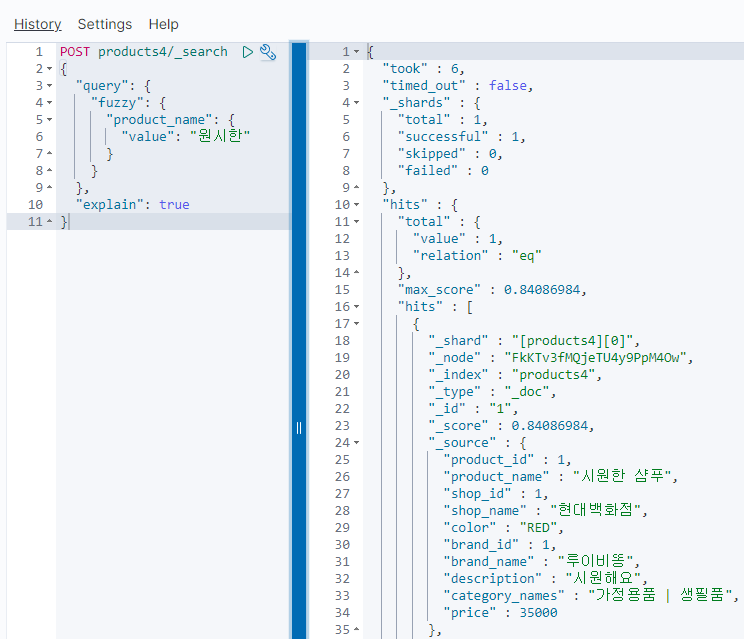The height and width of the screenshot is (639, 744).
Task: Collapse the "product_name" block fold arrow
Action: coord(49,119)
